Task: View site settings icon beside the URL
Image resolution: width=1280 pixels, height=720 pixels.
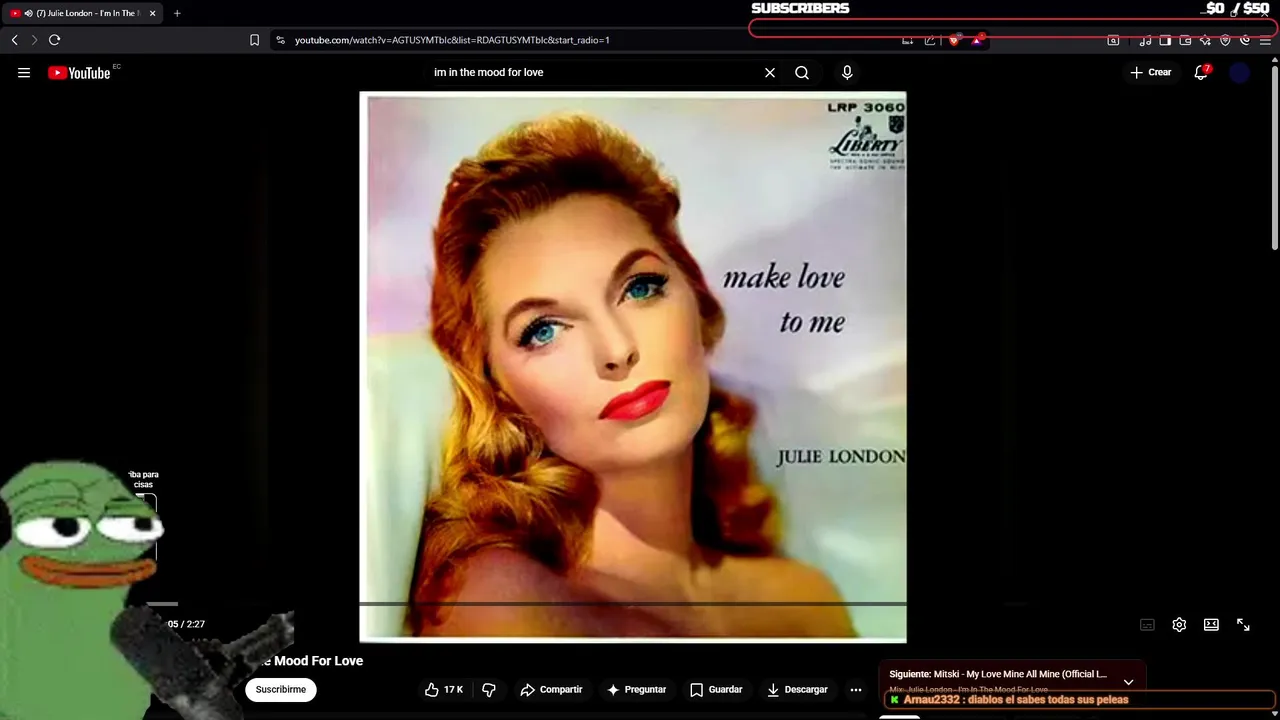Action: tap(280, 40)
